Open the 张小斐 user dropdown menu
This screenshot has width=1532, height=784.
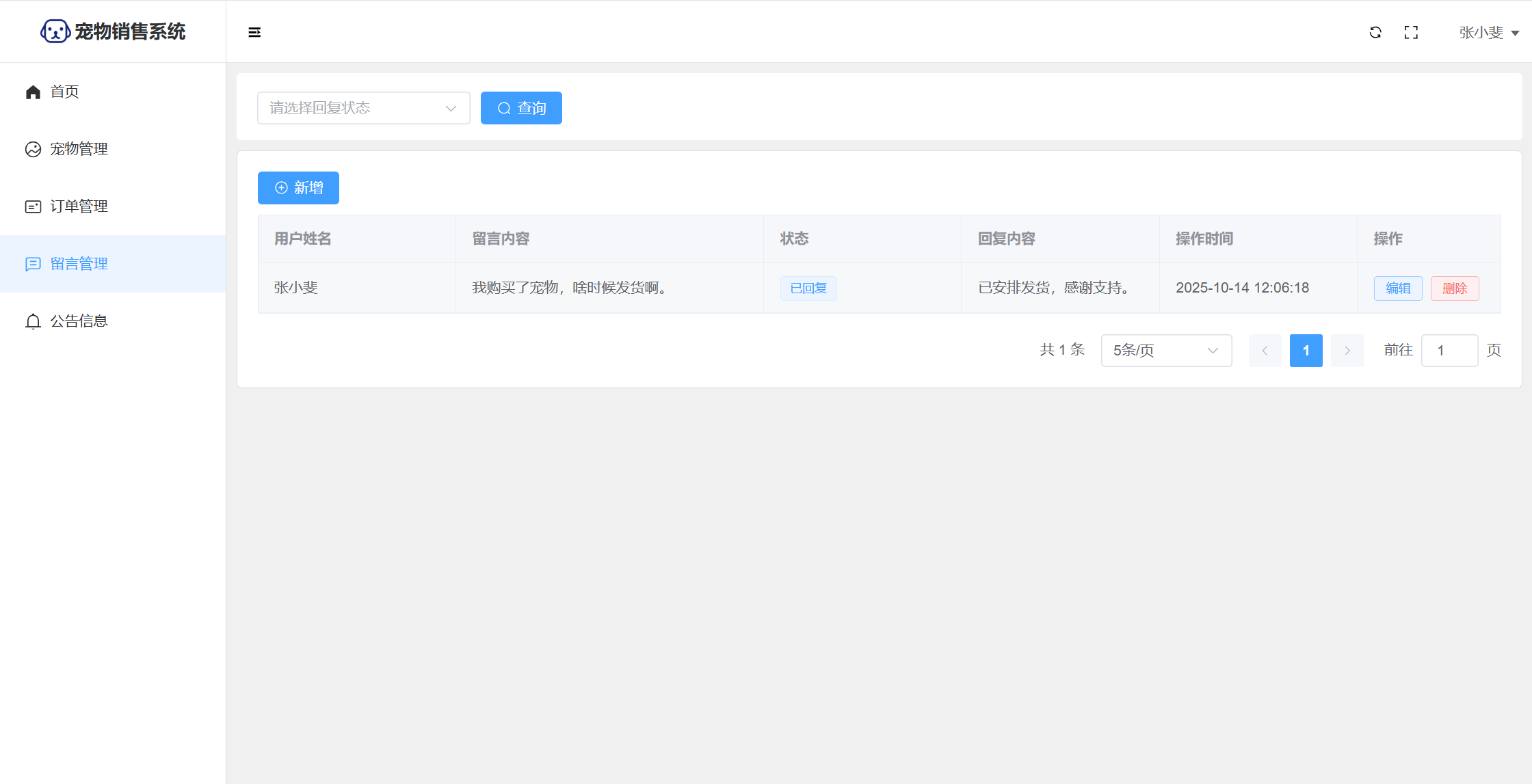[x=1488, y=32]
